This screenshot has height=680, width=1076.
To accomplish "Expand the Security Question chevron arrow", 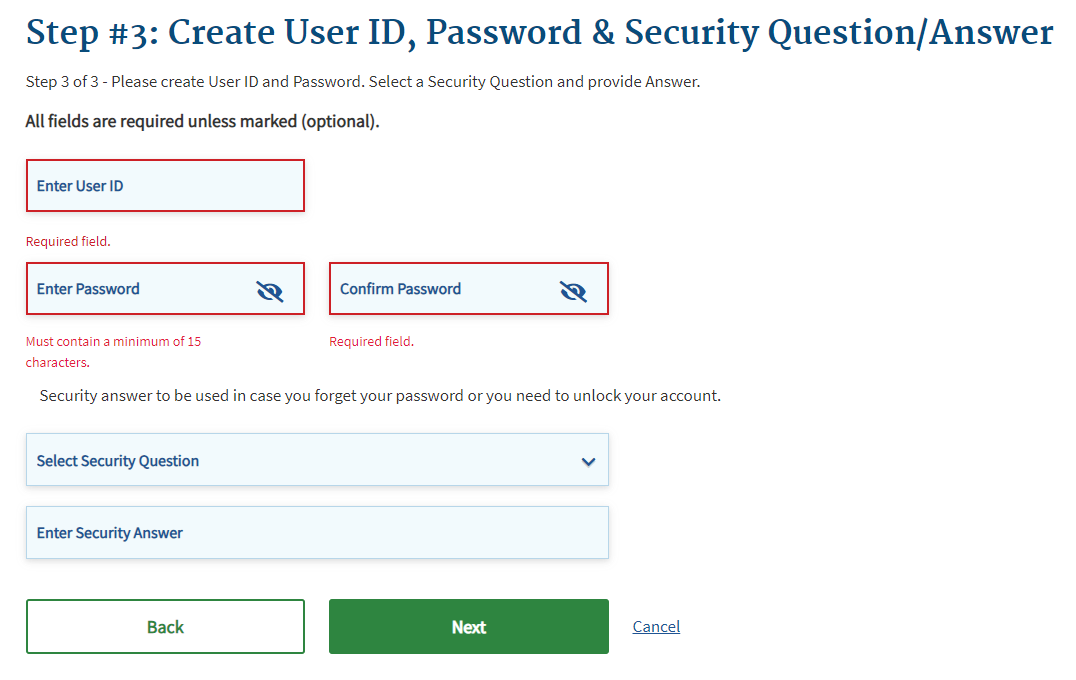I will [588, 462].
